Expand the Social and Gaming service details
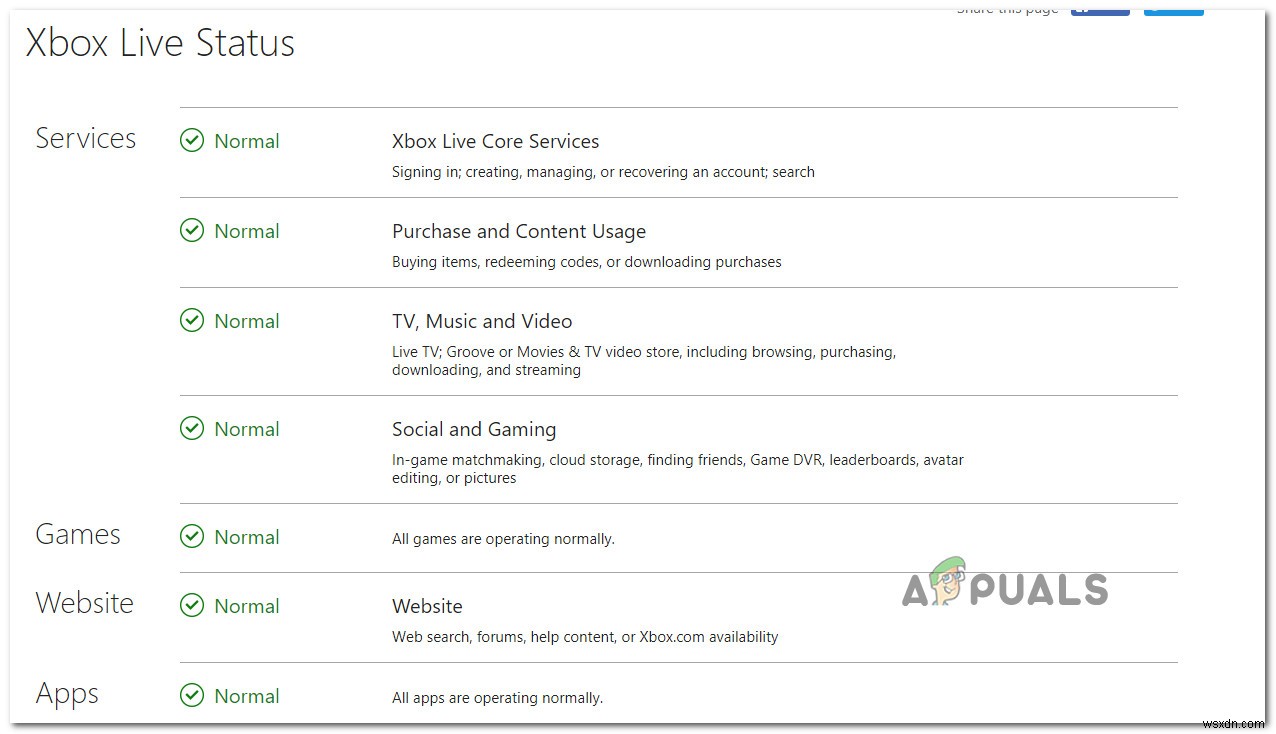This screenshot has width=1276, height=734. point(474,429)
